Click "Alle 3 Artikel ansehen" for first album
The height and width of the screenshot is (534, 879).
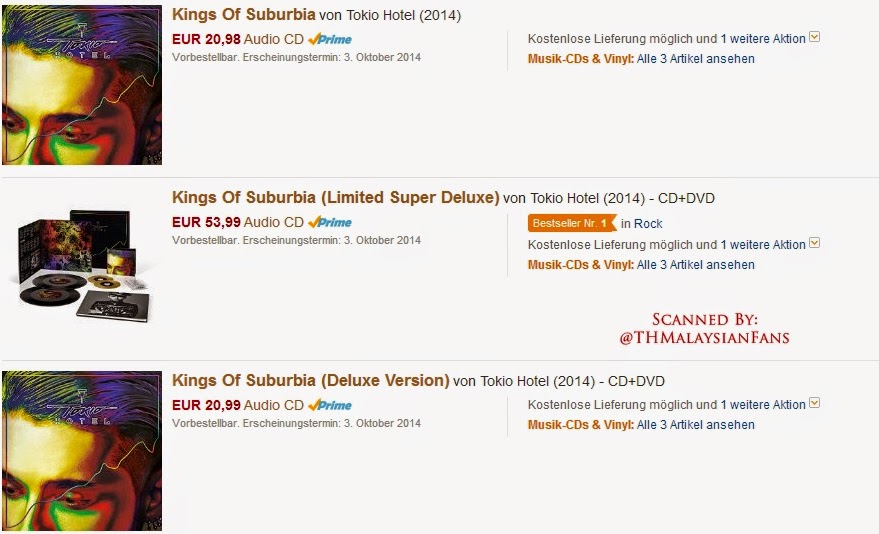coord(695,59)
